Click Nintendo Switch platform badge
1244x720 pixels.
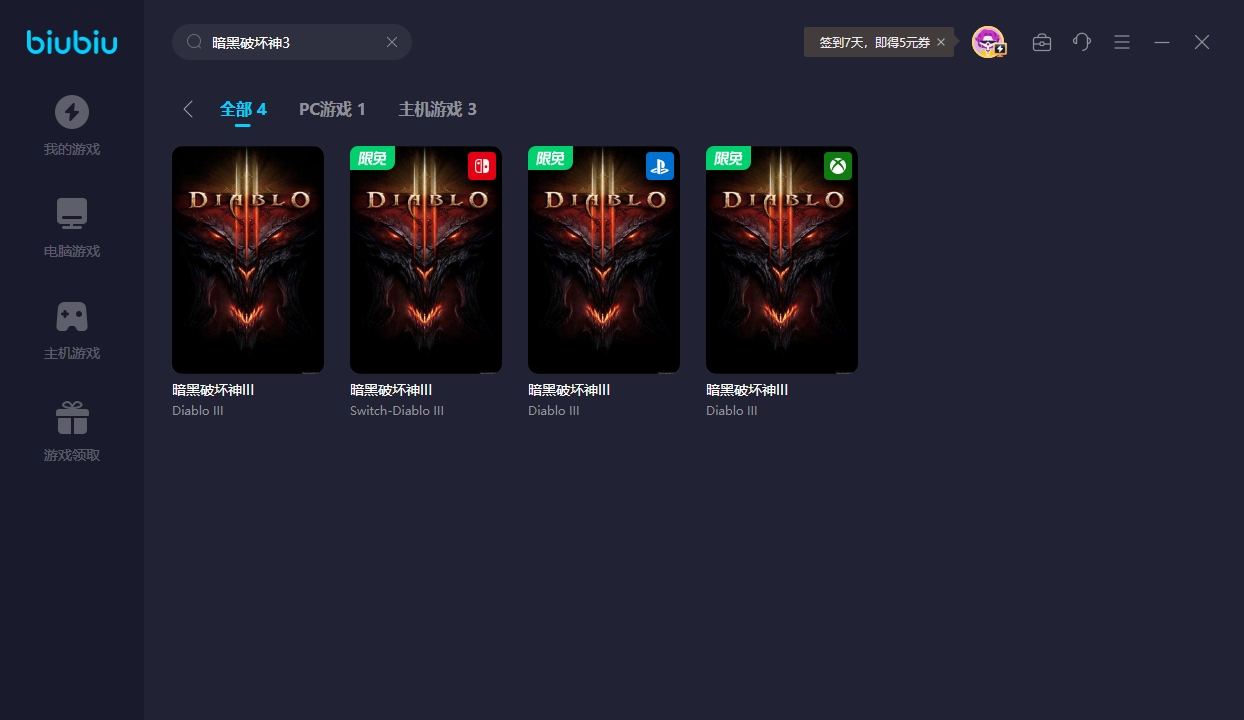coord(482,166)
